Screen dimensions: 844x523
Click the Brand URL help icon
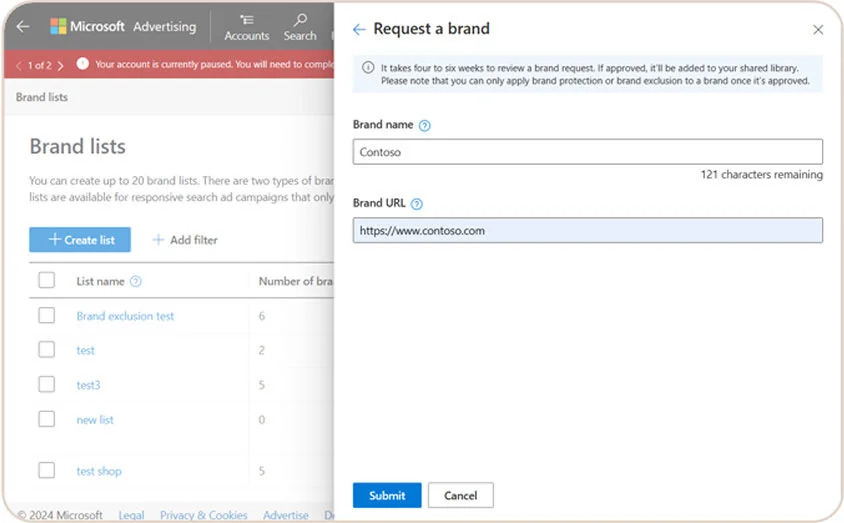(x=417, y=204)
